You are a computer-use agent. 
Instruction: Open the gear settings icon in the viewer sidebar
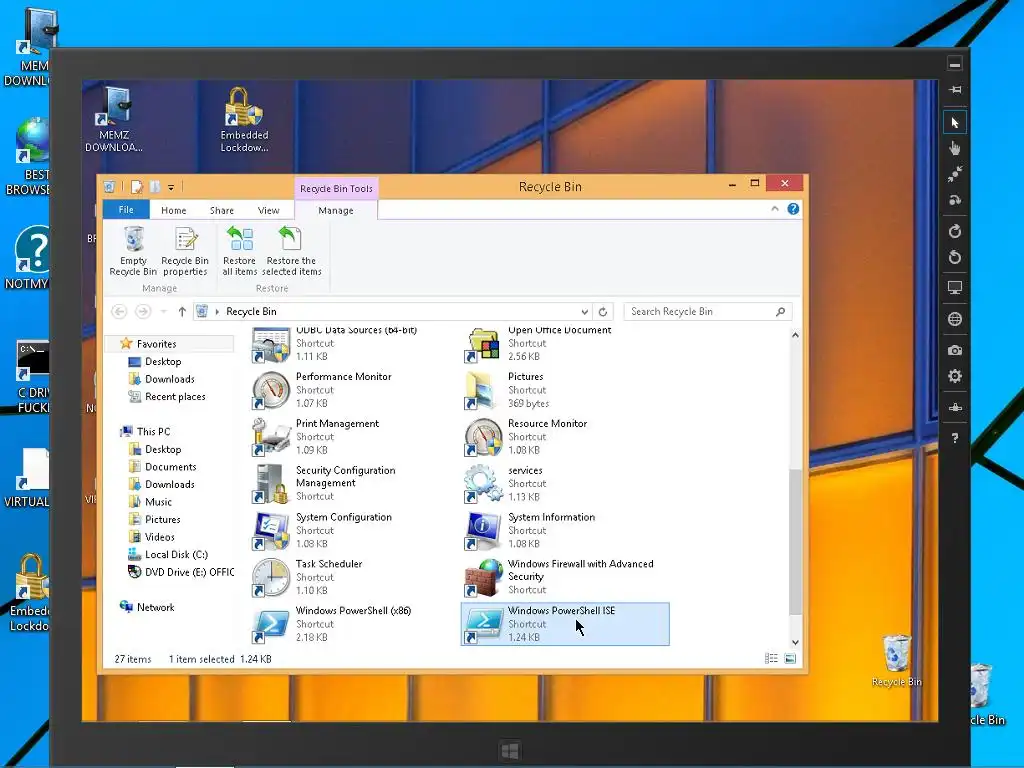[x=955, y=376]
